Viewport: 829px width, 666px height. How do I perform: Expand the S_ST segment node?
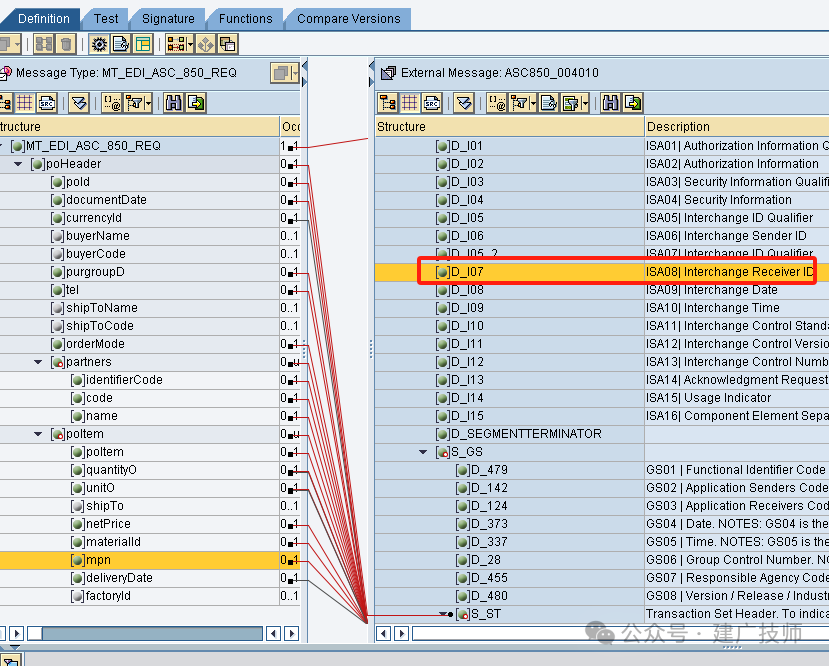coord(444,614)
